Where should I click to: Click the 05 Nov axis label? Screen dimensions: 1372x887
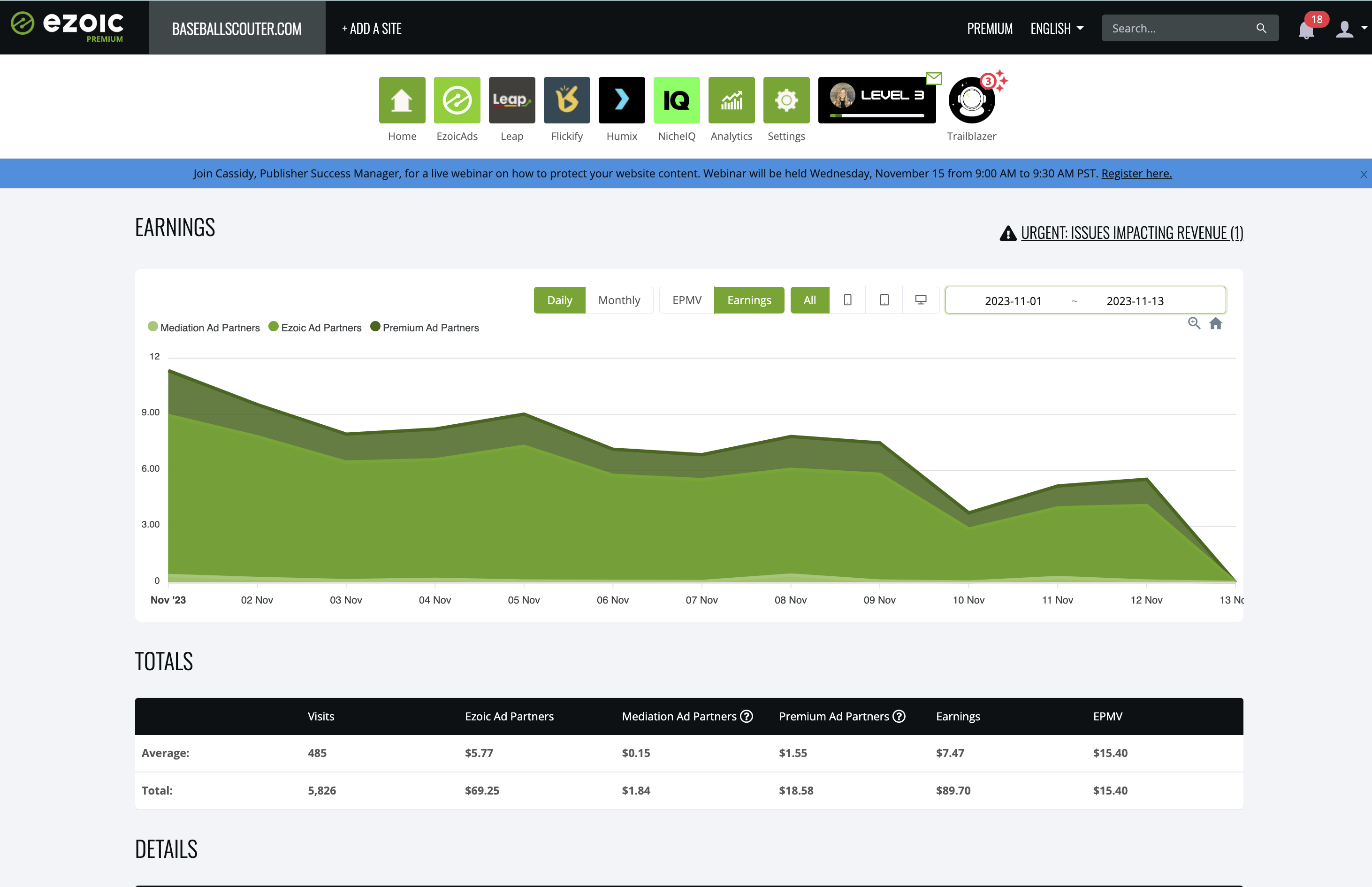tap(523, 600)
